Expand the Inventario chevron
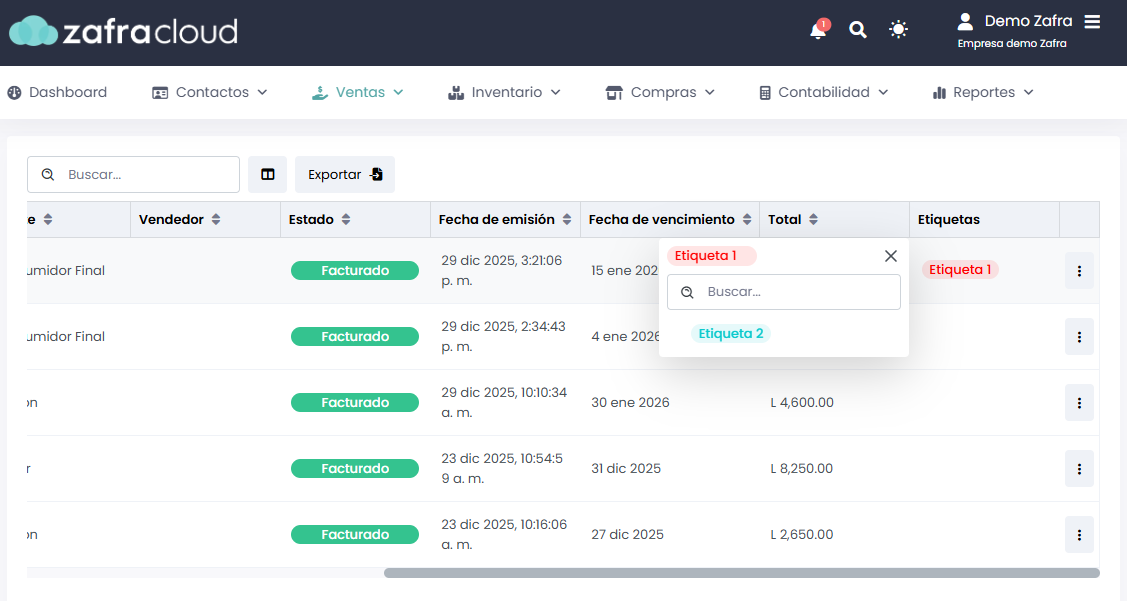 pyautogui.click(x=556, y=92)
